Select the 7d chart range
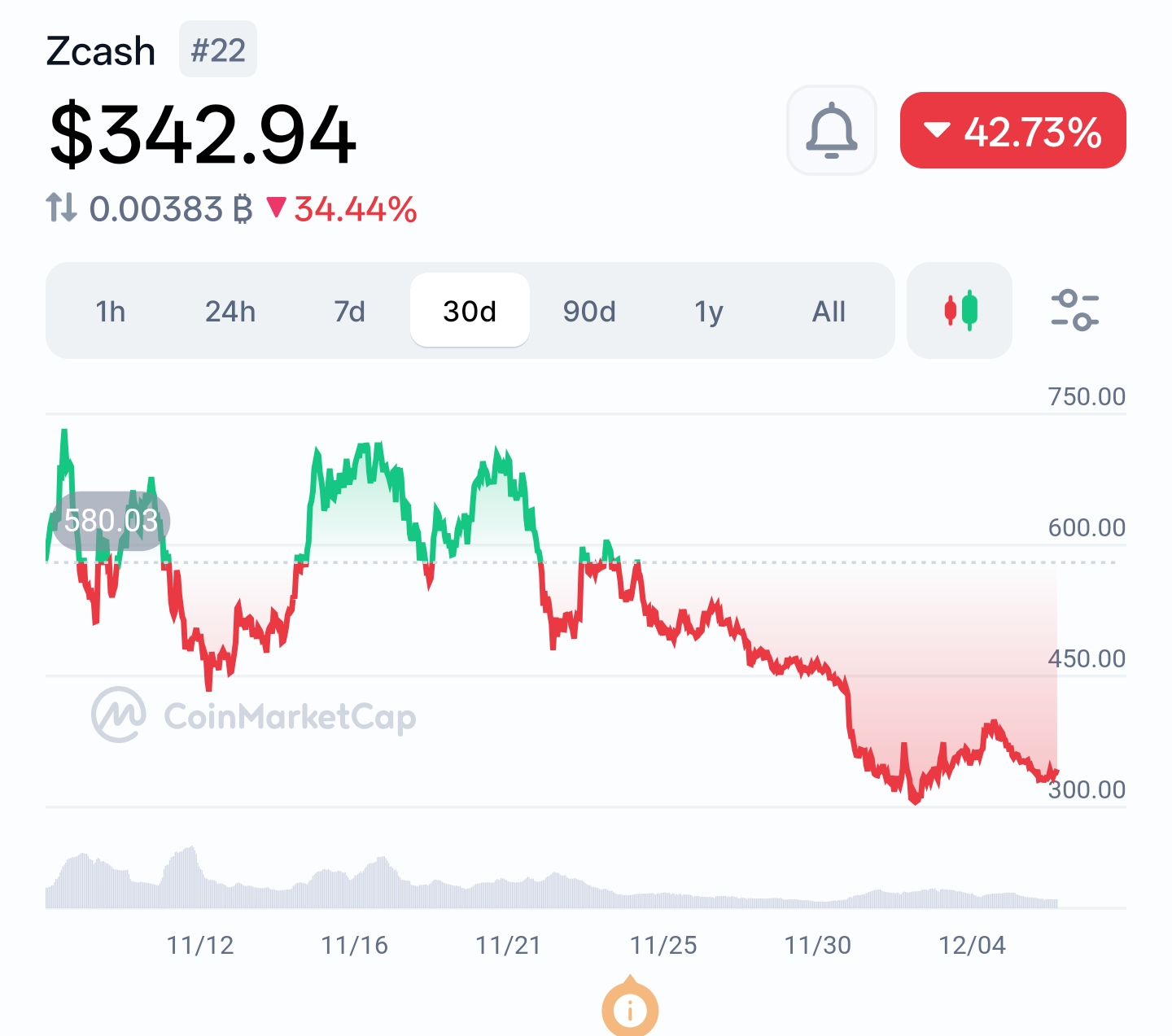Screen dimensions: 1172x1036 click(x=350, y=311)
